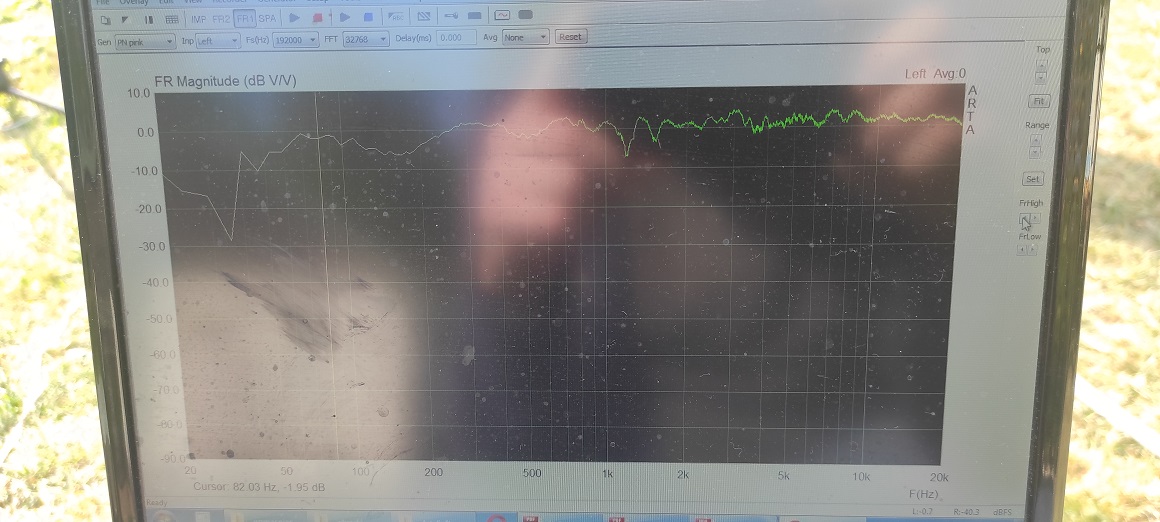Click the first icon in the toolbar
Viewport: 1160px width, 522px height.
(105, 19)
